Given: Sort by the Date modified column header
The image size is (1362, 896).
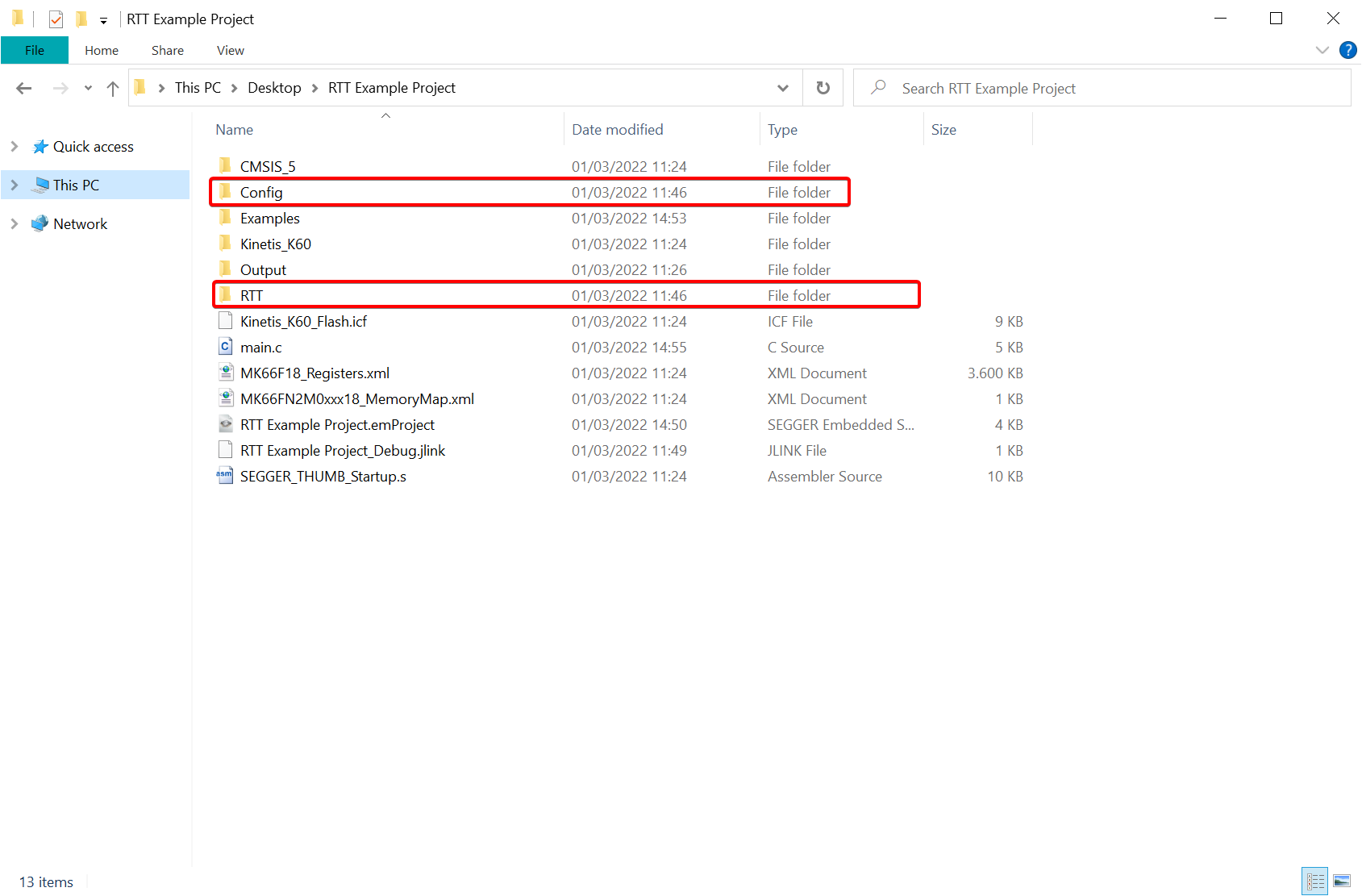Looking at the screenshot, I should tap(618, 130).
